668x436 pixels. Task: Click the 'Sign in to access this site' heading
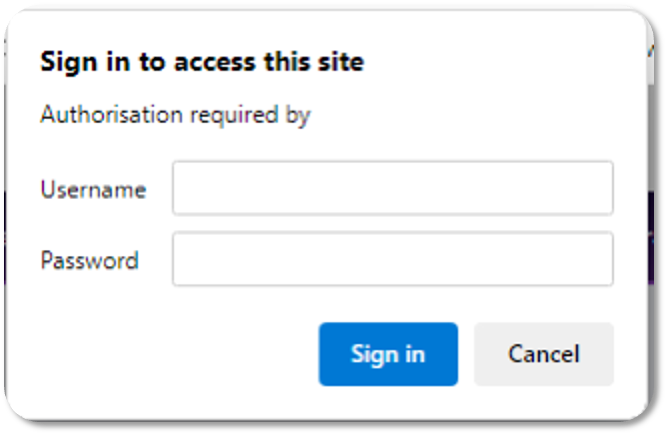point(201,63)
